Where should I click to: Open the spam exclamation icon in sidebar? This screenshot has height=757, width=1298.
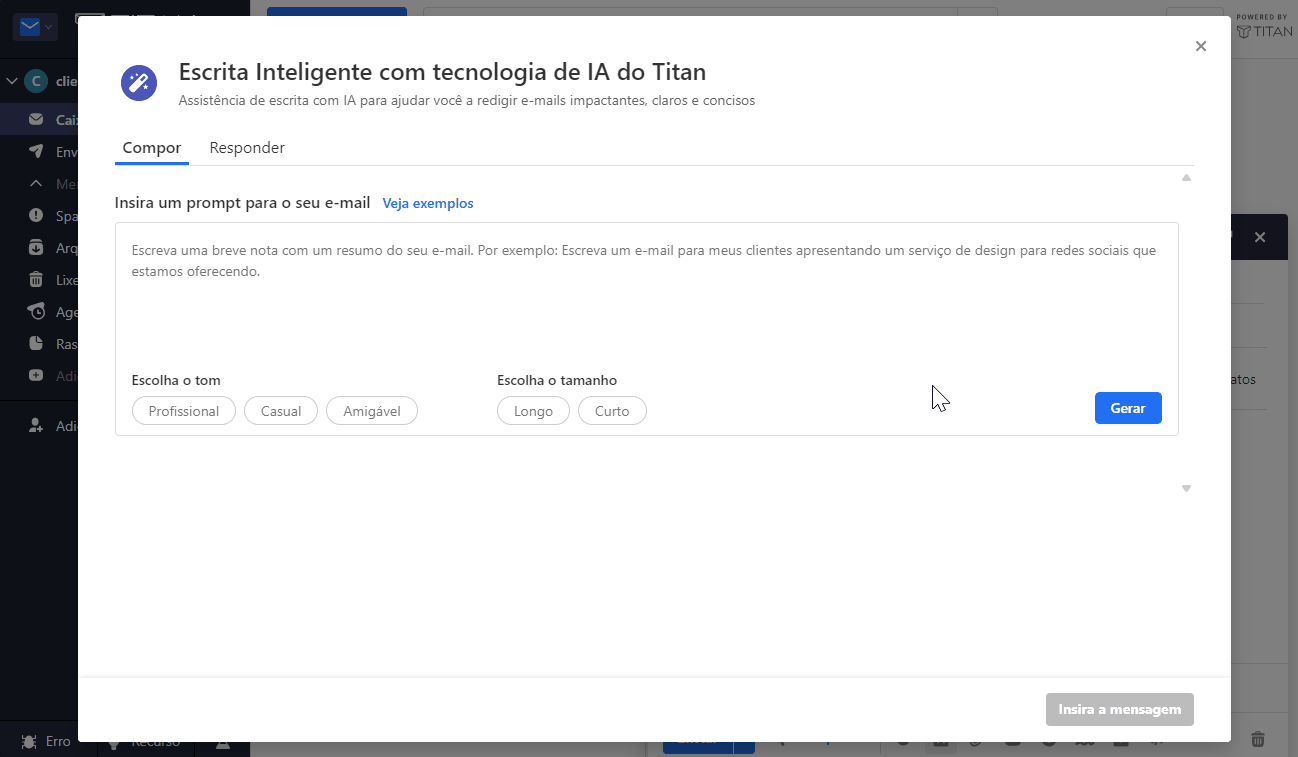36,215
